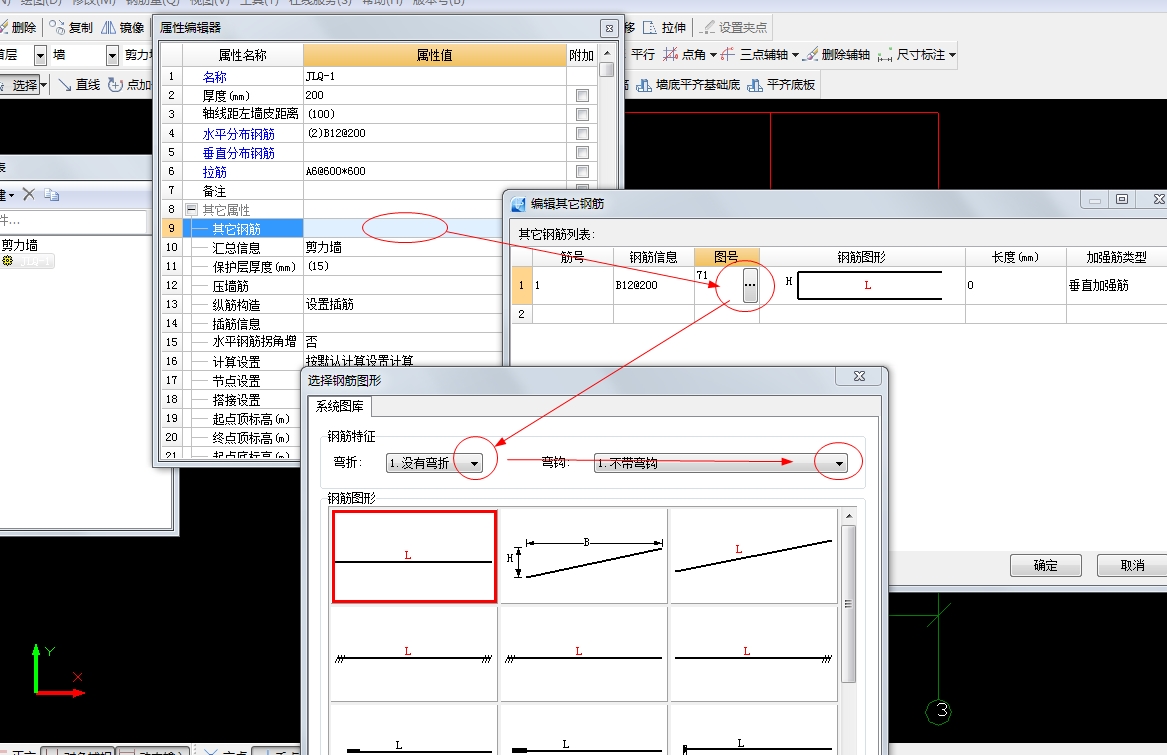Toggle 附加 checkbox for 垂直分布钢筋 row

click(x=582, y=153)
